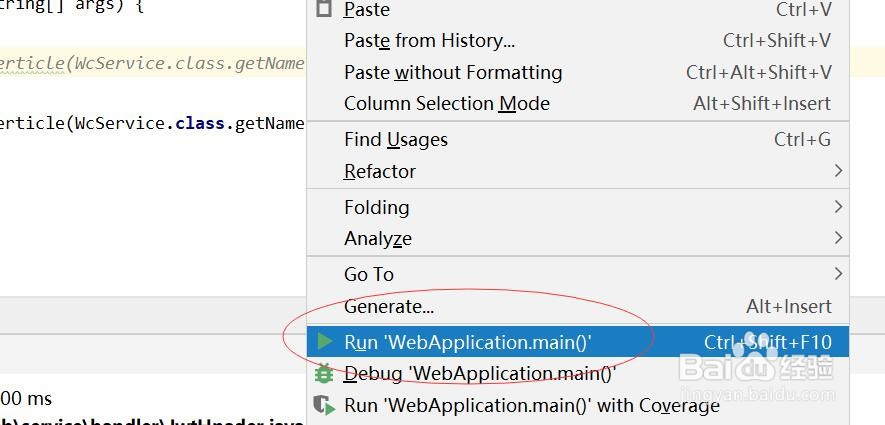Click the Folding menu label
Screen dimensions: 885x425
tap(376, 208)
